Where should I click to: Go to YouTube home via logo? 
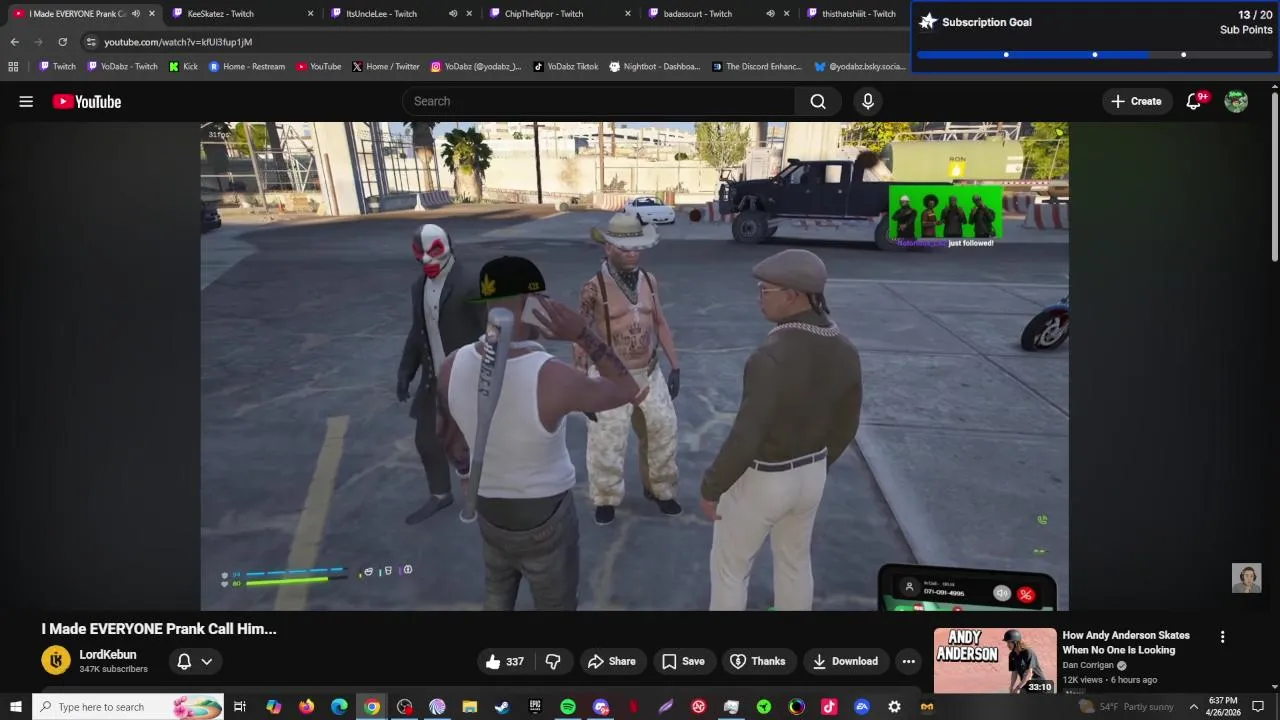[87, 101]
